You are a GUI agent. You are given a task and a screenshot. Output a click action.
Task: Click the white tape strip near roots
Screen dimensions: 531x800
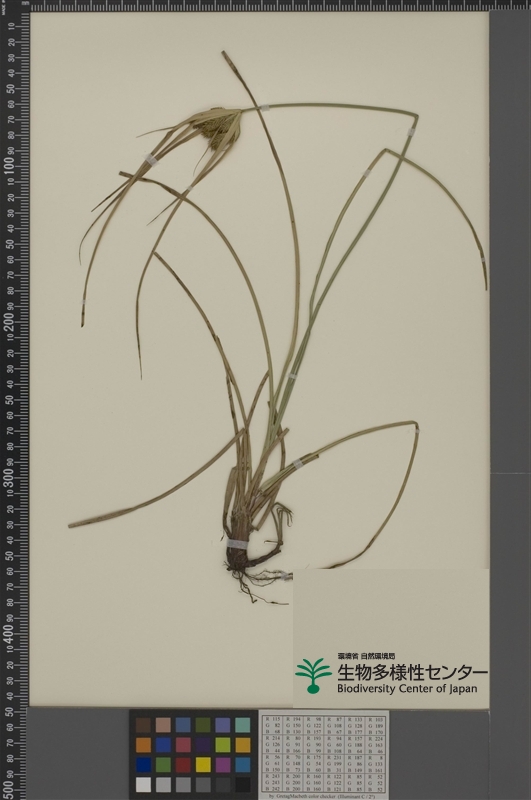[x=237, y=543]
